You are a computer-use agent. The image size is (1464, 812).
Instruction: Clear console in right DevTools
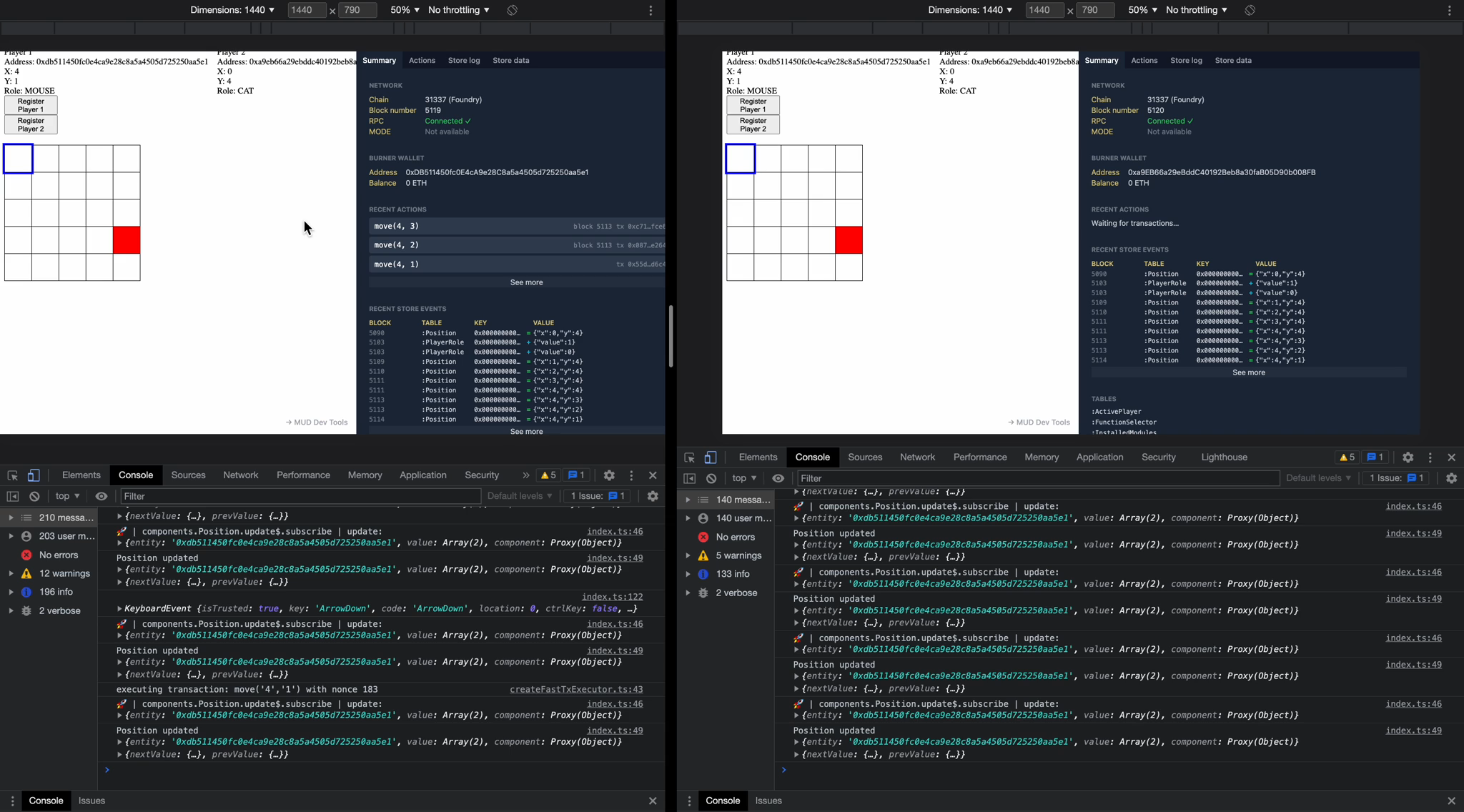(711, 478)
